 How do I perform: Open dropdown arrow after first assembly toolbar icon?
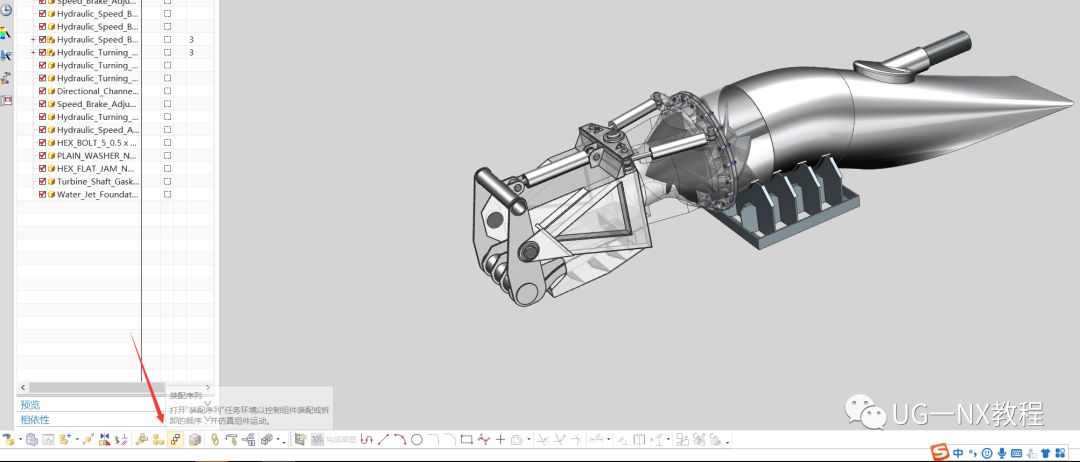[x=21, y=439]
